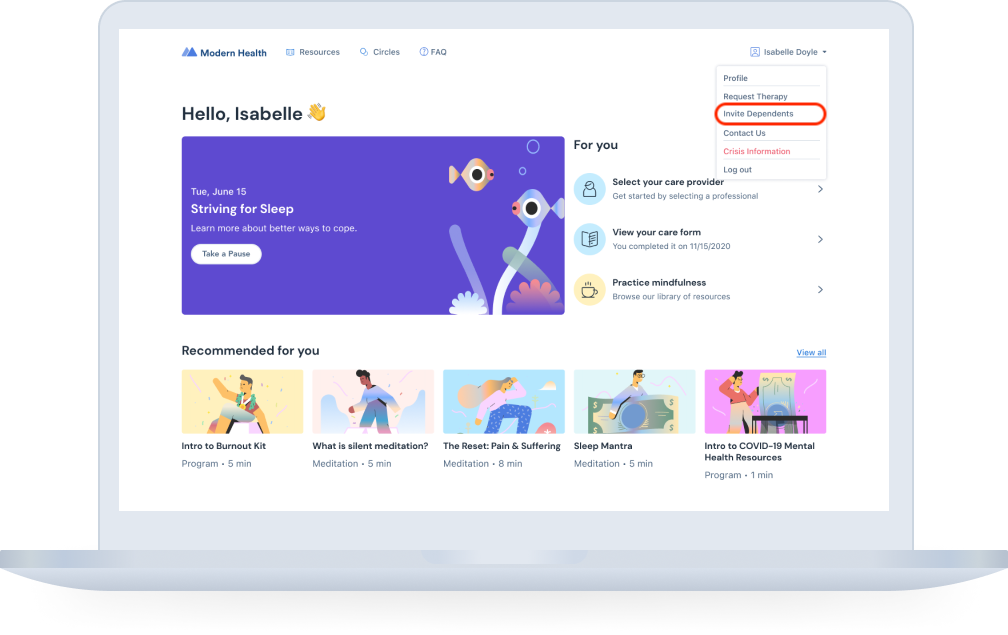Log out via the user menu

pyautogui.click(x=737, y=170)
